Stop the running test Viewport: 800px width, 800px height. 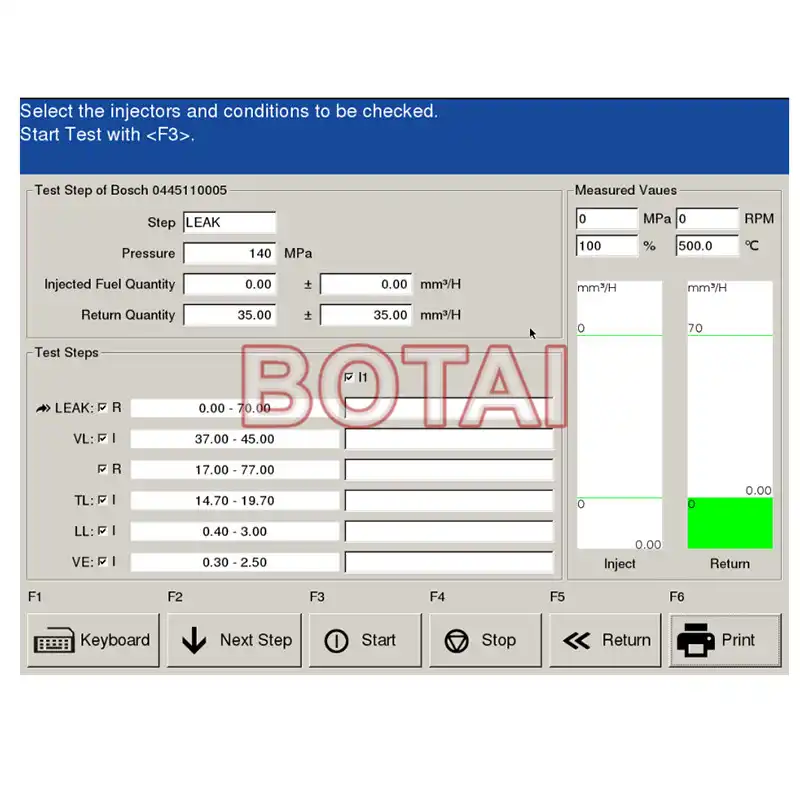[x=485, y=640]
